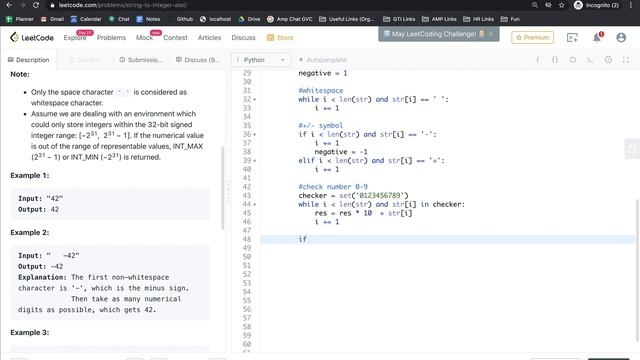
Task: Reload the page with refresh icon
Action: (x=36, y=5)
